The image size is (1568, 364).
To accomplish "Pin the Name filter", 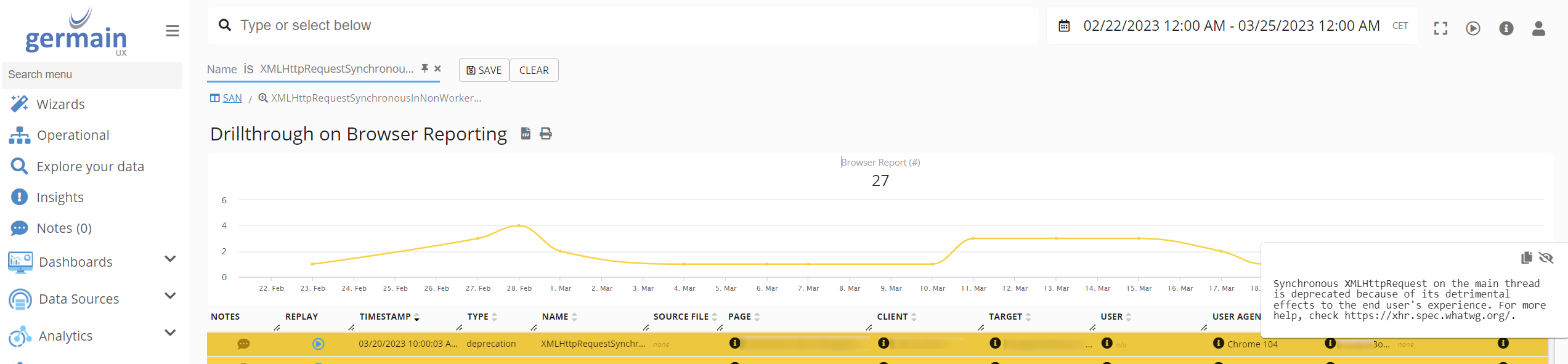I will (424, 68).
